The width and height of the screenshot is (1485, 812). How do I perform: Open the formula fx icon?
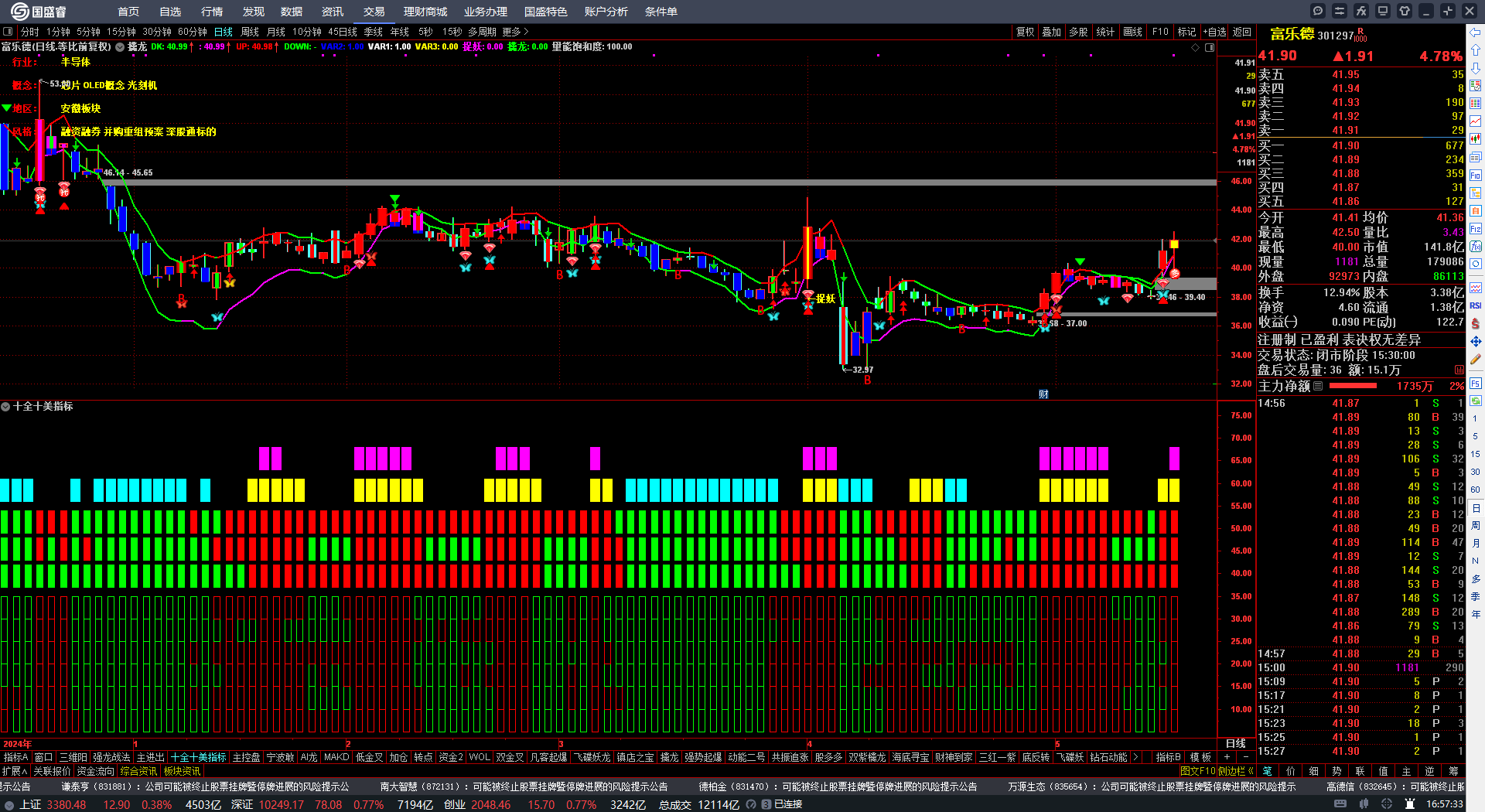(x=1361, y=11)
